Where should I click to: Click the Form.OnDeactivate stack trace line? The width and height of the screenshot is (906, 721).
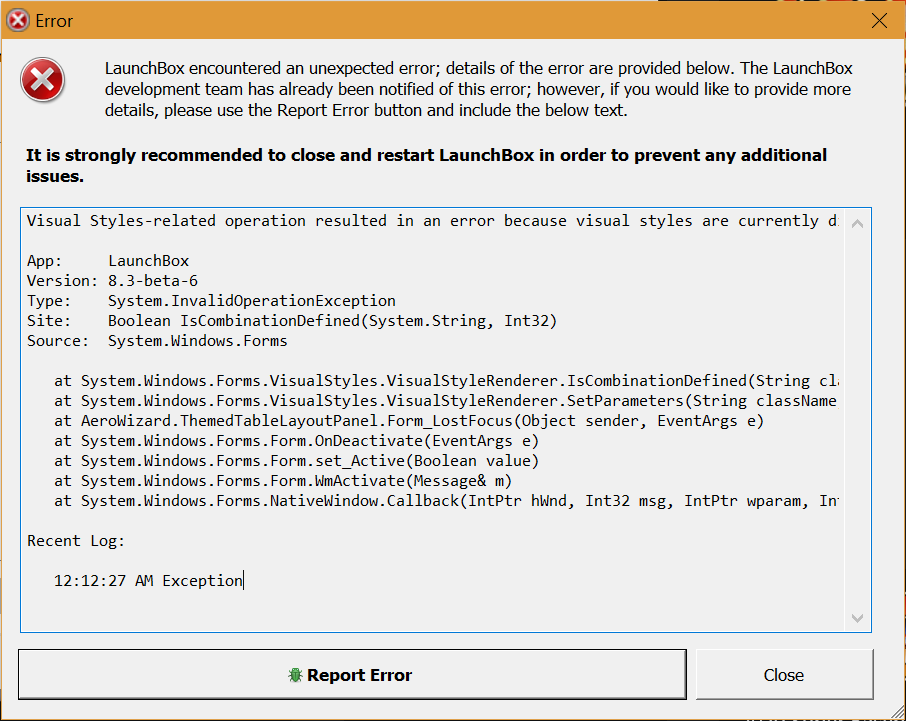pyautogui.click(x=296, y=441)
